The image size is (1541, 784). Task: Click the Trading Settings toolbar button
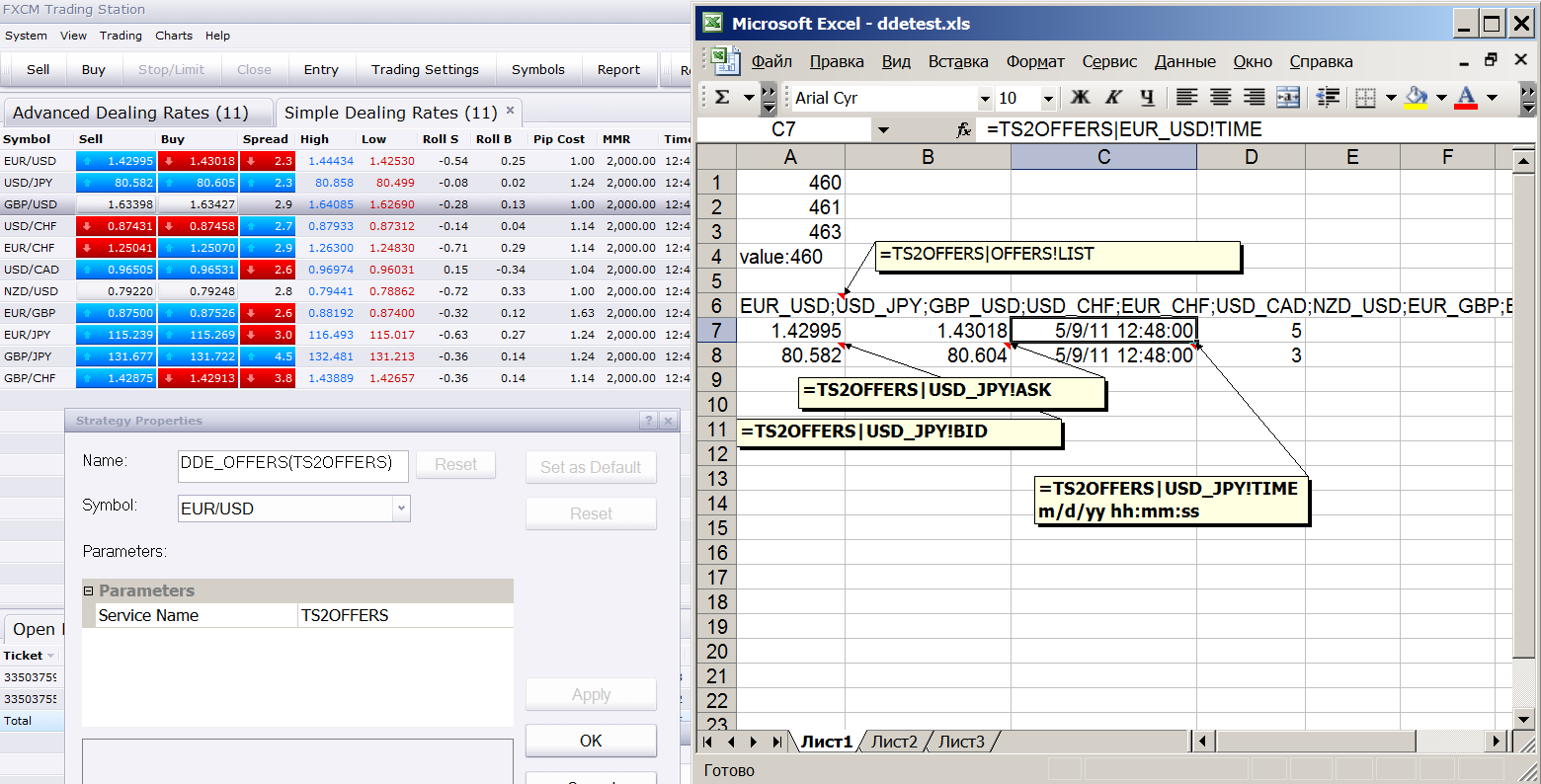click(425, 69)
